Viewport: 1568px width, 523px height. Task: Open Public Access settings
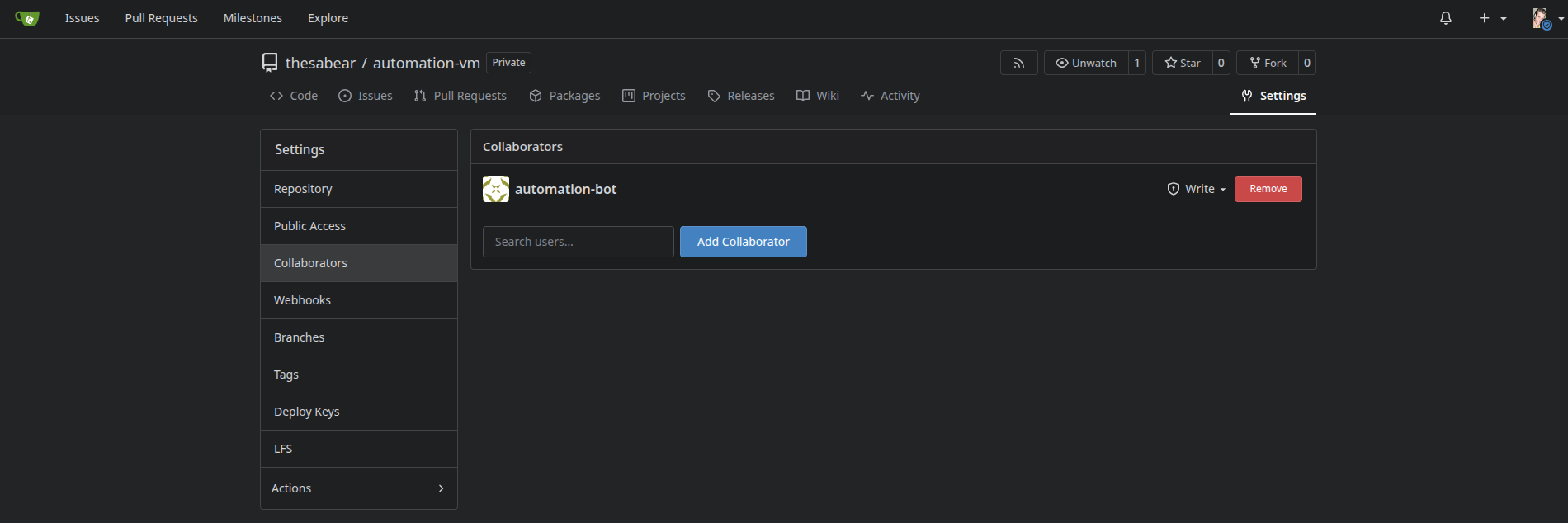[x=359, y=226]
